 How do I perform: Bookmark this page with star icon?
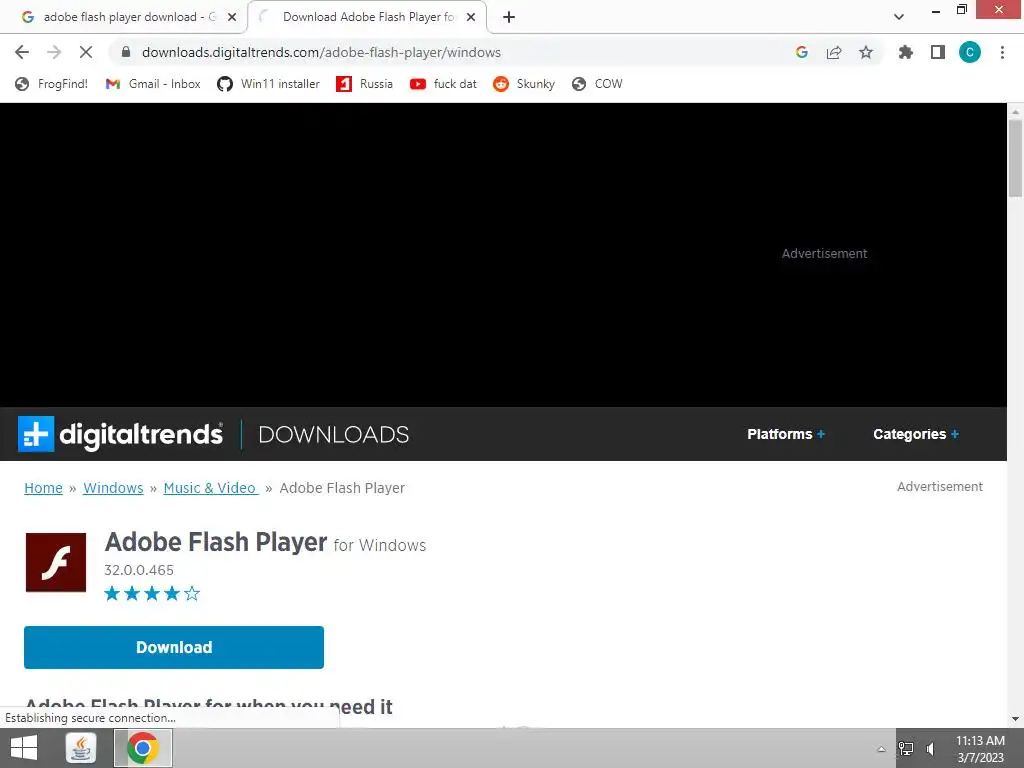pos(866,52)
